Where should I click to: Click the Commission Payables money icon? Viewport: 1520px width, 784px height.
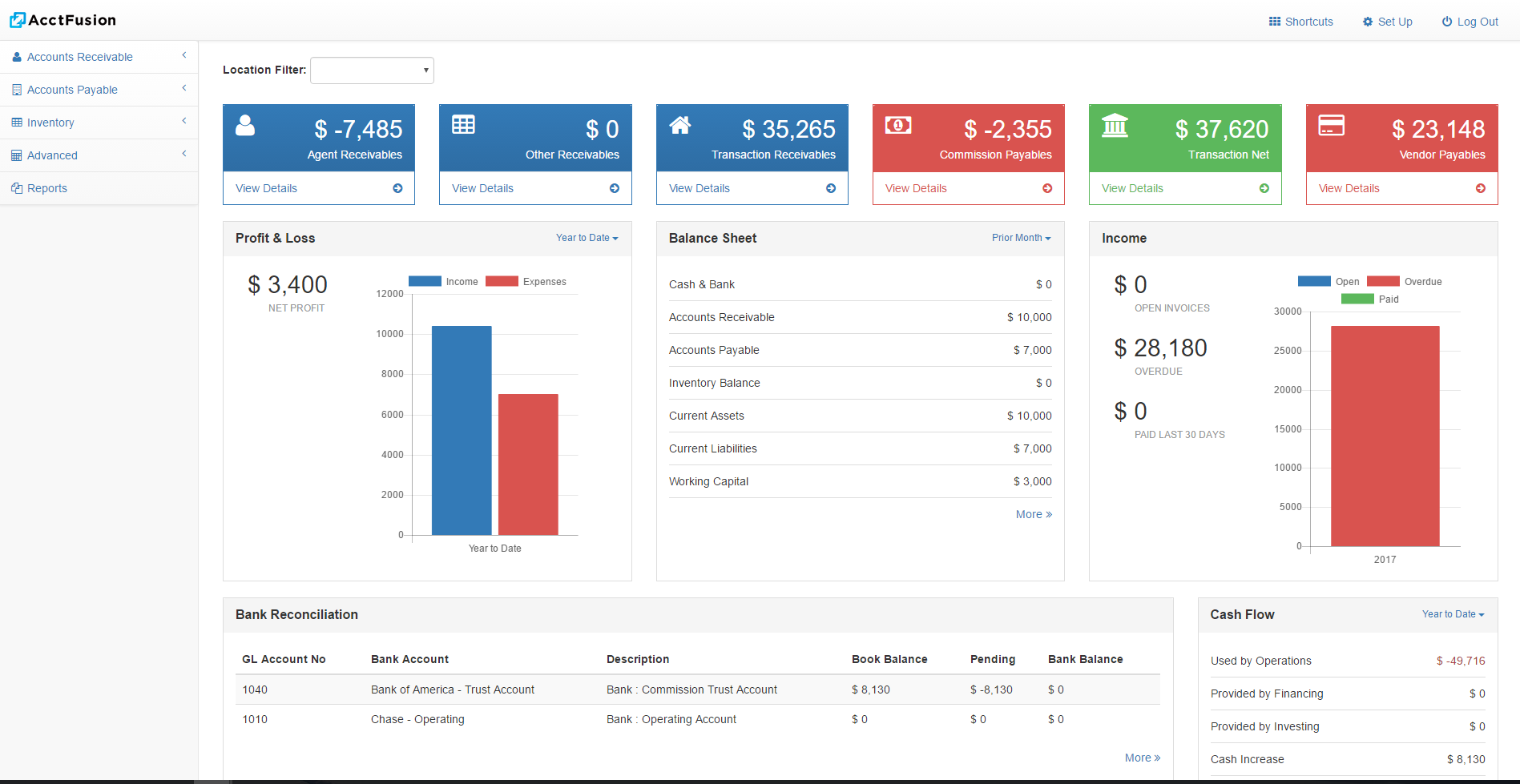[897, 125]
